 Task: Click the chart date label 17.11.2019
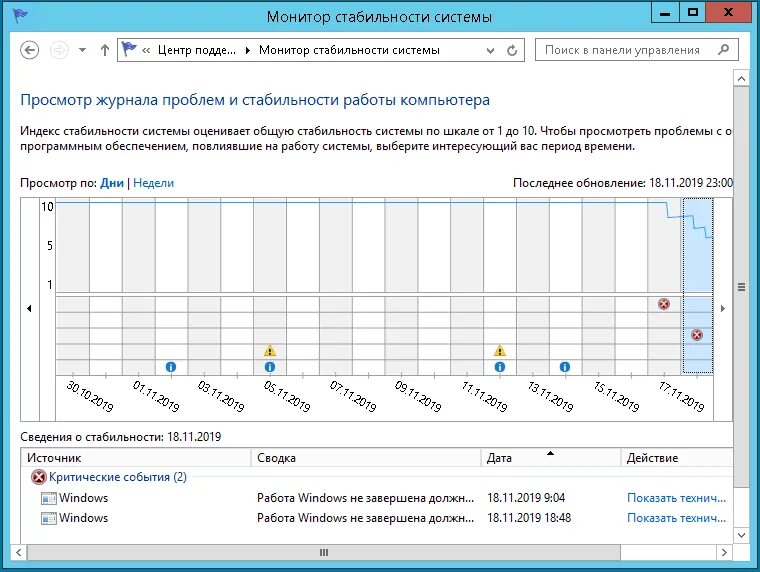pyautogui.click(x=681, y=397)
